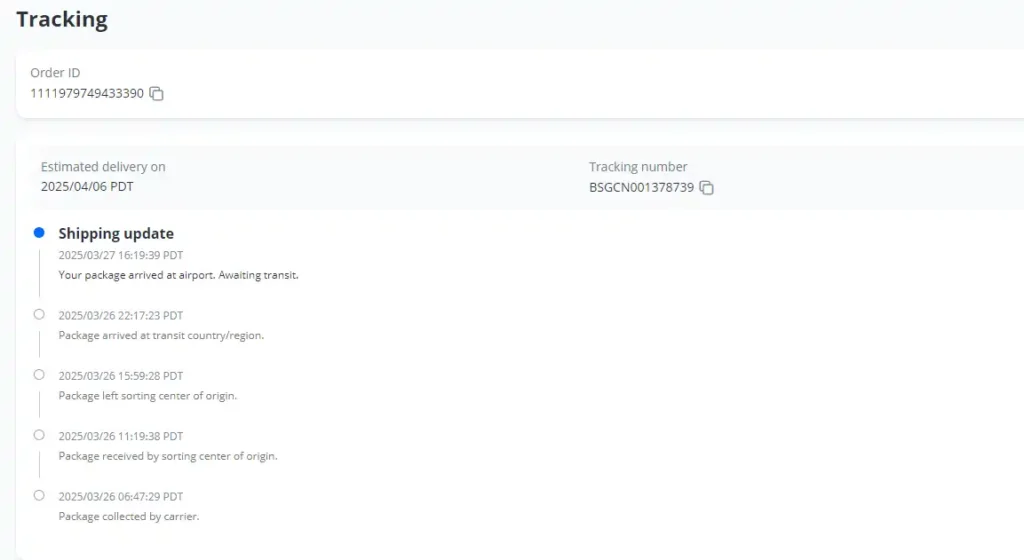Select order number 1111979749433390
Image resolution: width=1024 pixels, height=560 pixels.
point(87,93)
